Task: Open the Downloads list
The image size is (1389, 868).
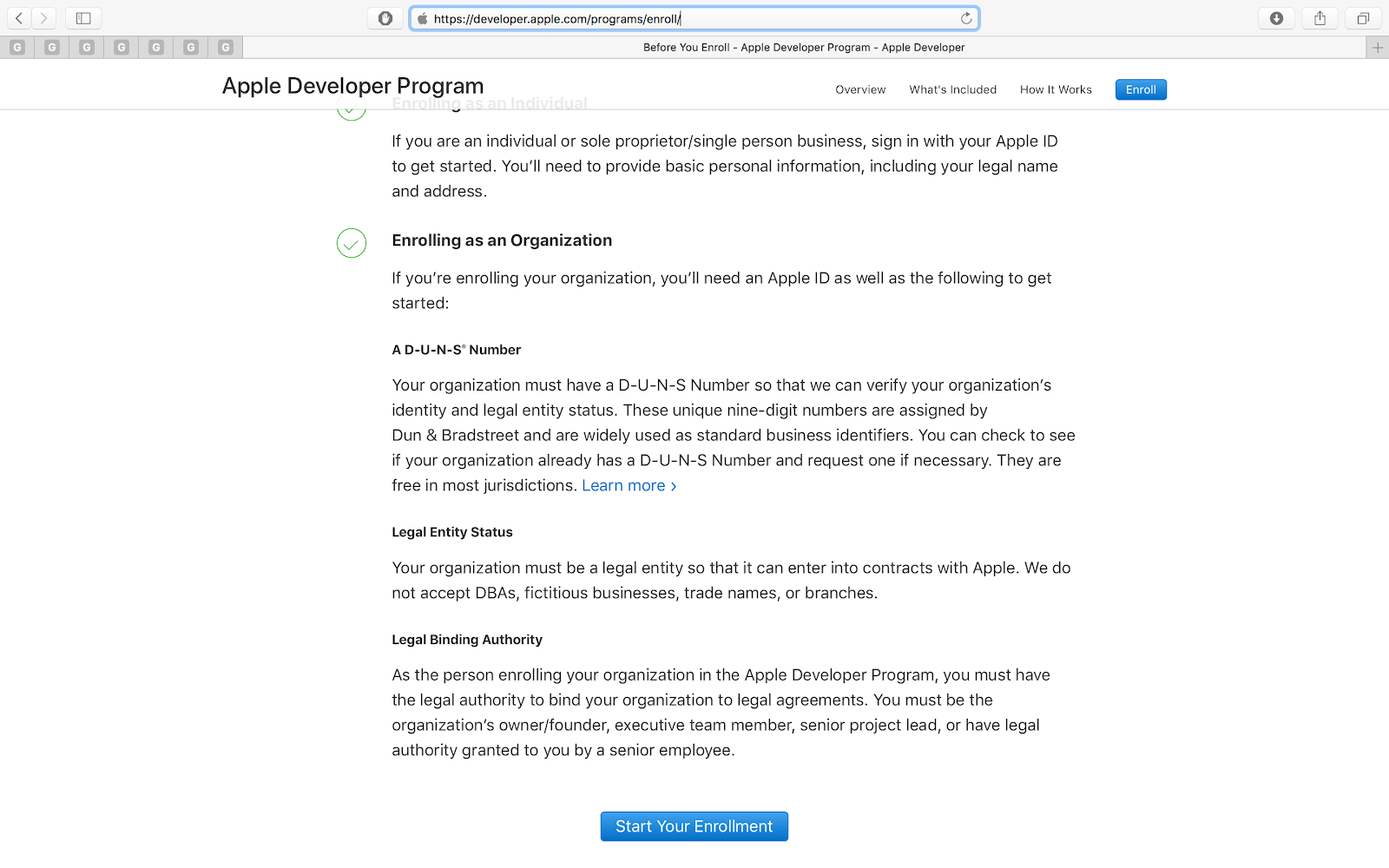Action: [1276, 17]
